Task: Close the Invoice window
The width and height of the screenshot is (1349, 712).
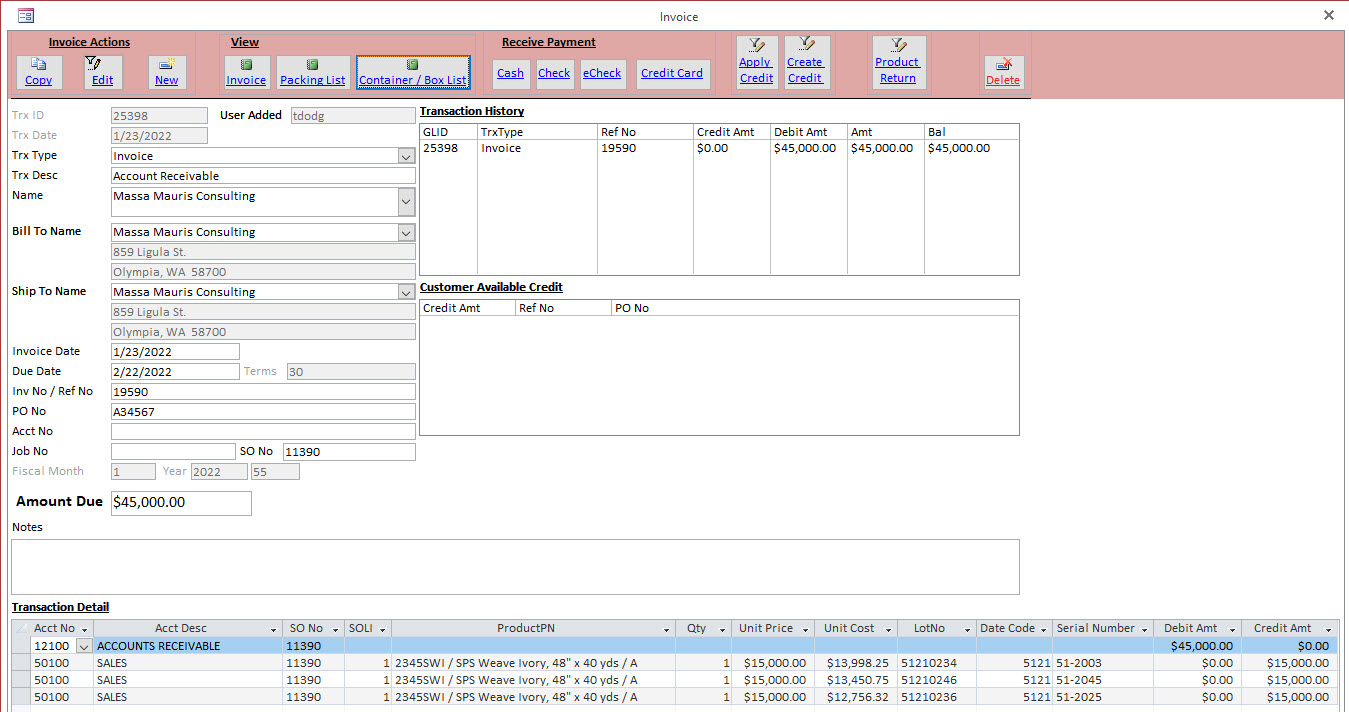Action: [x=1329, y=15]
